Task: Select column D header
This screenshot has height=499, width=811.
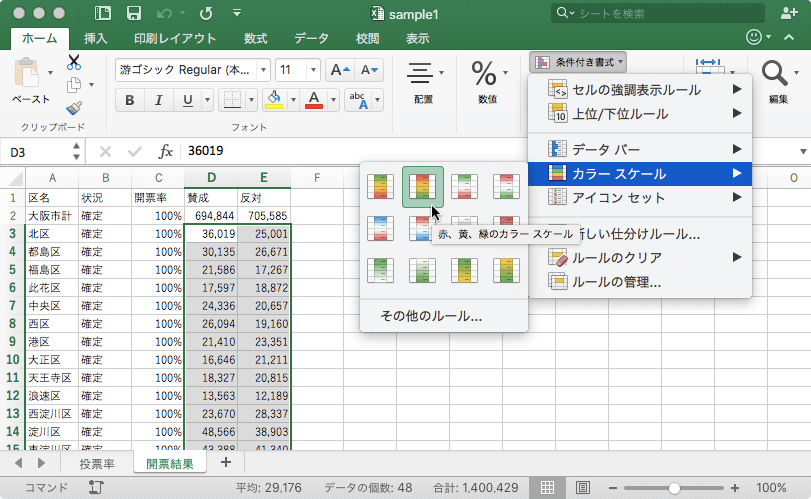Action: pos(211,178)
